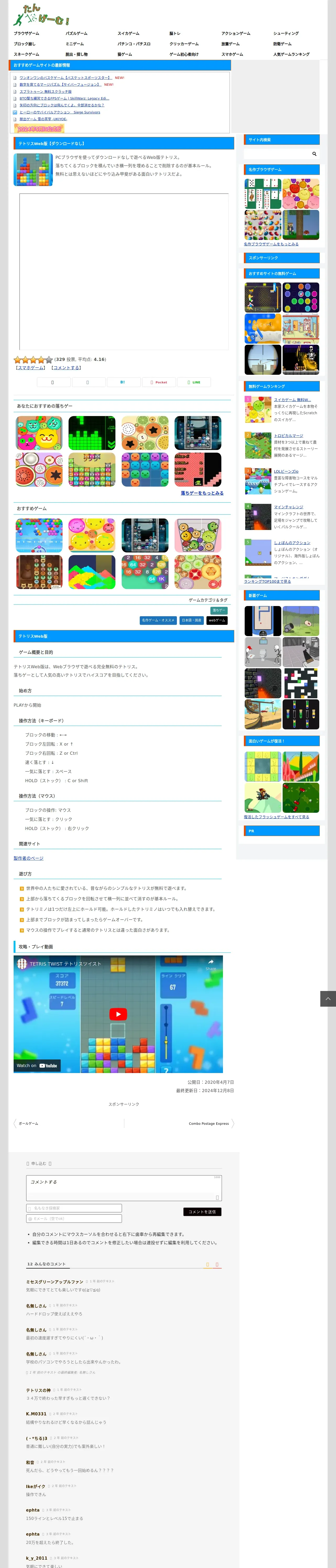336x1568 pixels.
Task: Open 製作者のページ link
Action: [x=29, y=858]
